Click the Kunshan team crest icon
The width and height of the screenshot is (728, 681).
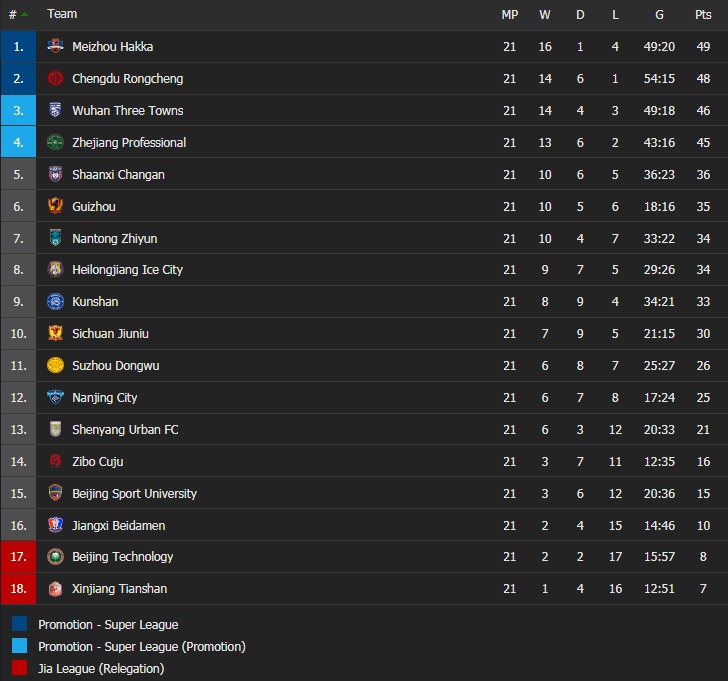pyautogui.click(x=55, y=302)
